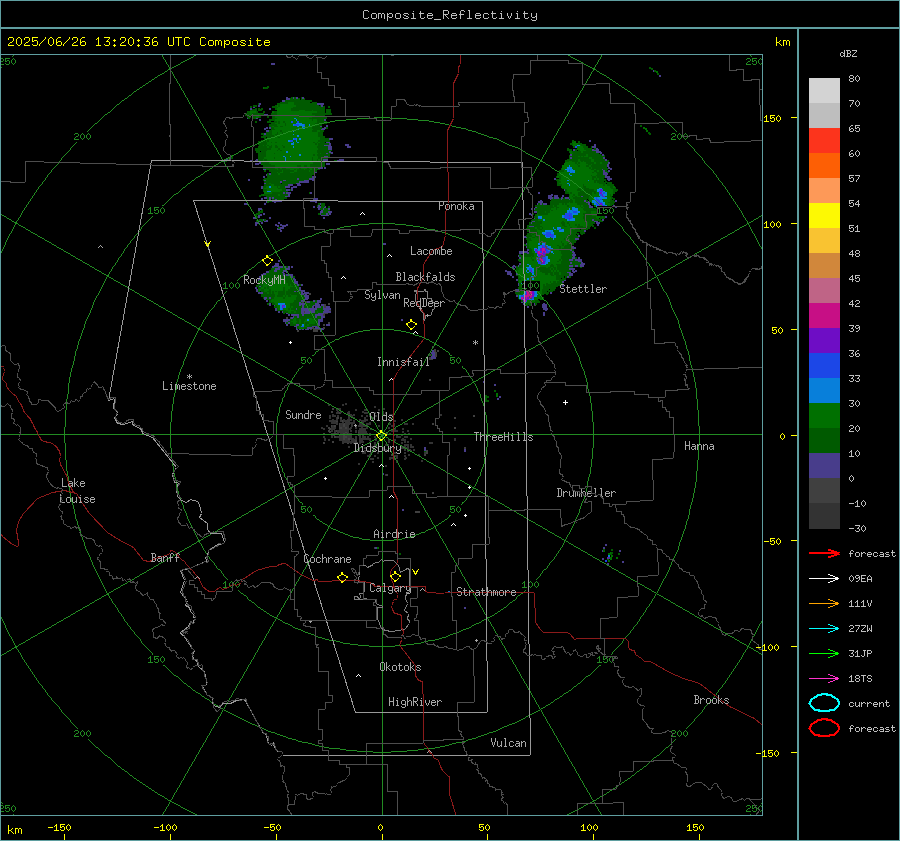This screenshot has width=900, height=841.
Task: Click the Composite_Reflectivity title
Action: [x=449, y=15]
